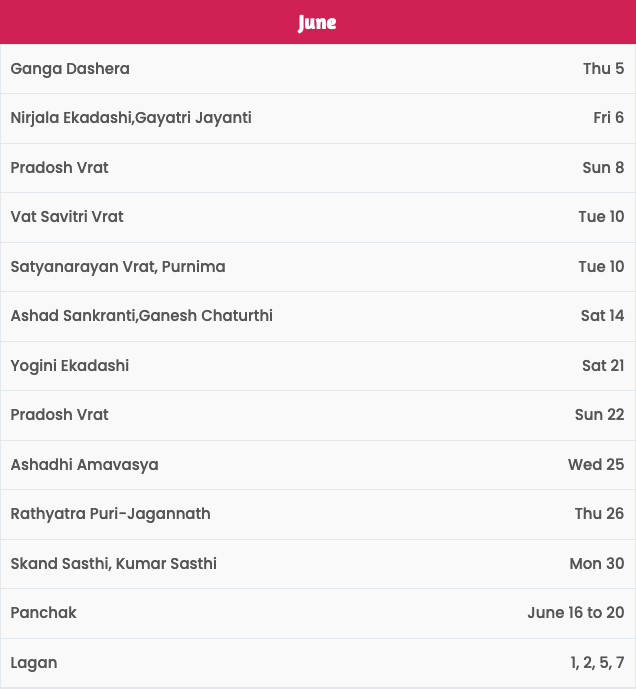Click Rathyatra Puri-Jagannath row
636x689 pixels.
tap(318, 514)
